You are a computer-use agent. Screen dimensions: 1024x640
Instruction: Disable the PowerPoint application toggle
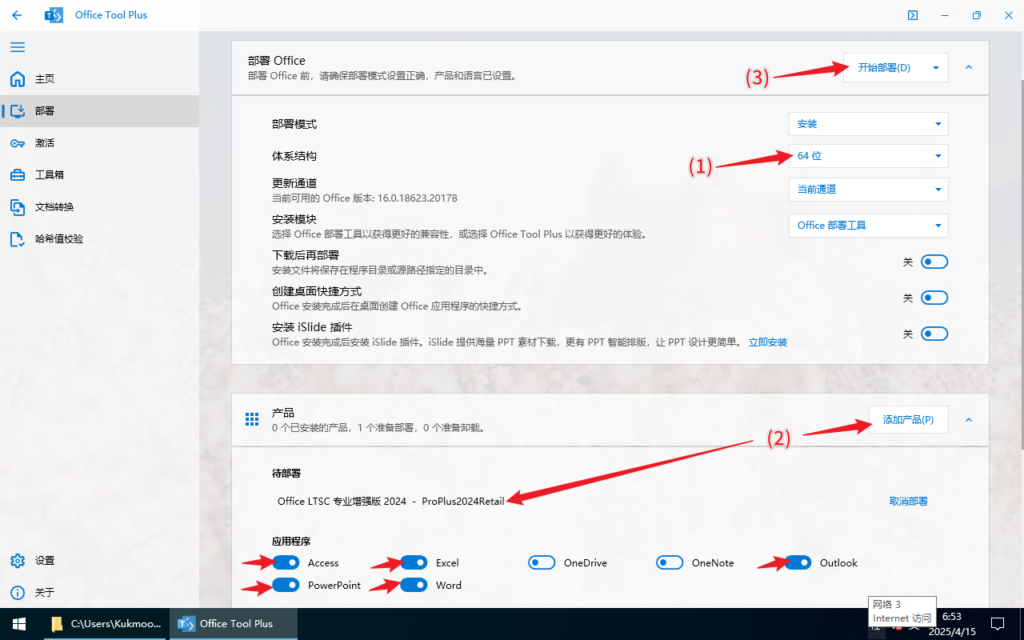(285, 585)
